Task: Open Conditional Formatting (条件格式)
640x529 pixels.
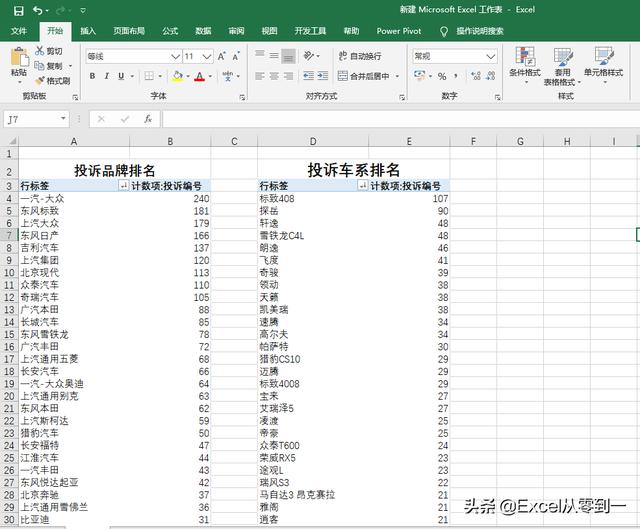Action: point(525,65)
